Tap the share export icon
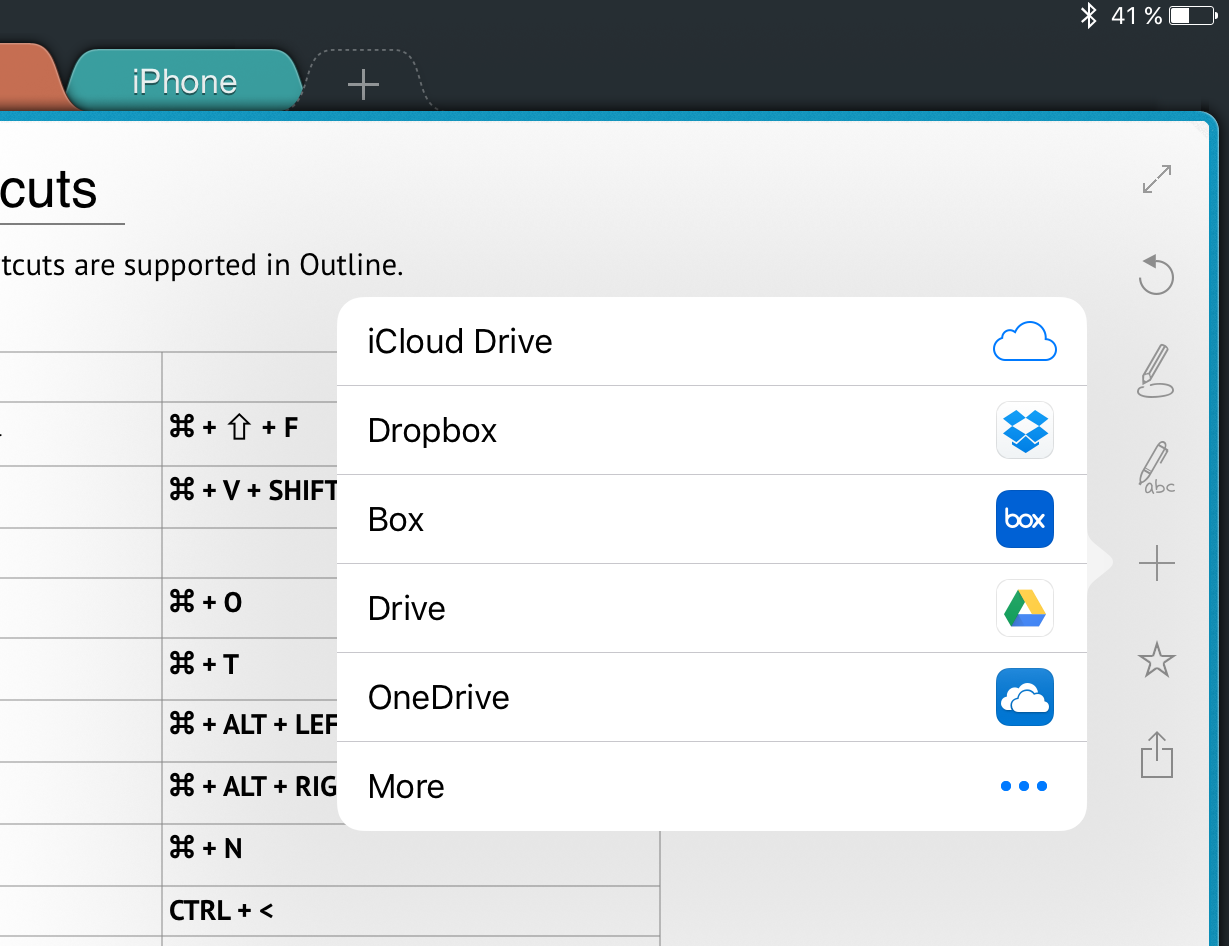 pos(1156,755)
